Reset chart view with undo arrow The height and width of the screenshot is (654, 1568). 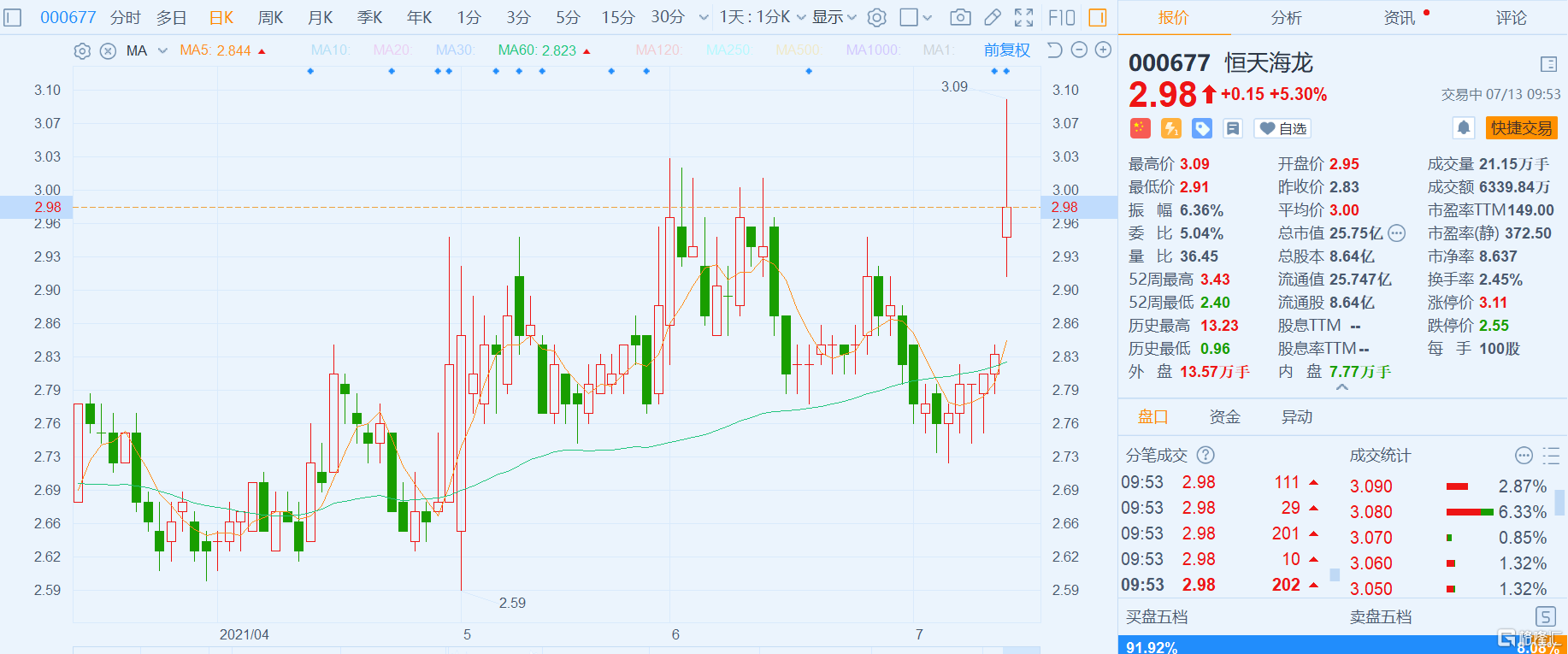pyautogui.click(x=1055, y=50)
